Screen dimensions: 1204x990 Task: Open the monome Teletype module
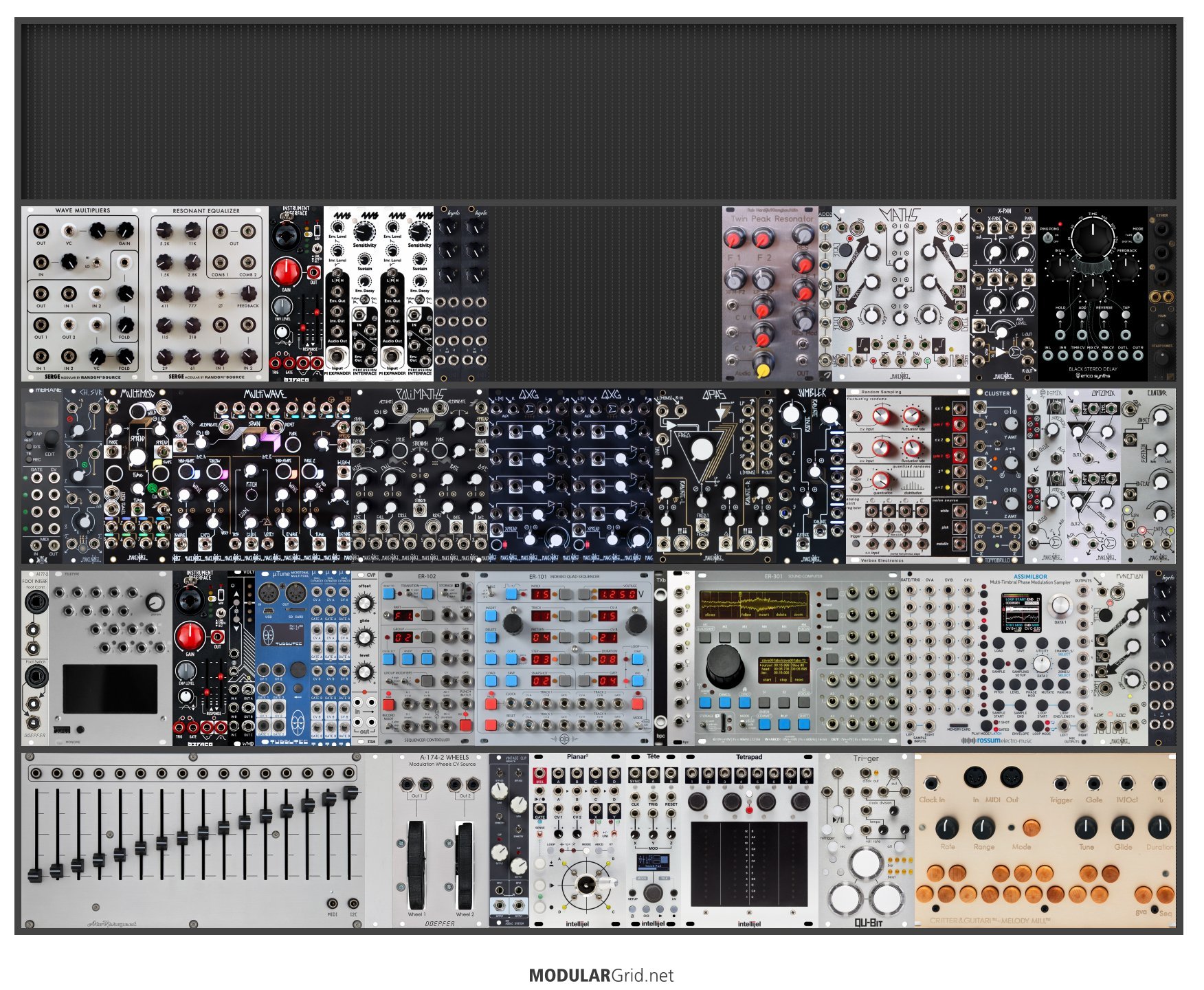pyautogui.click(x=111, y=658)
